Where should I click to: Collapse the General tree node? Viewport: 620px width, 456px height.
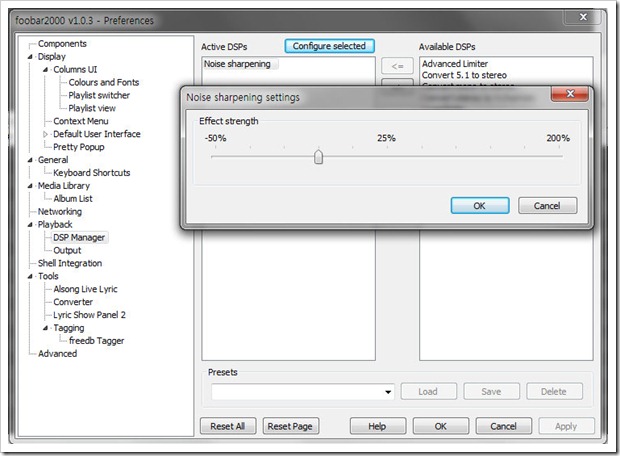tap(30, 160)
